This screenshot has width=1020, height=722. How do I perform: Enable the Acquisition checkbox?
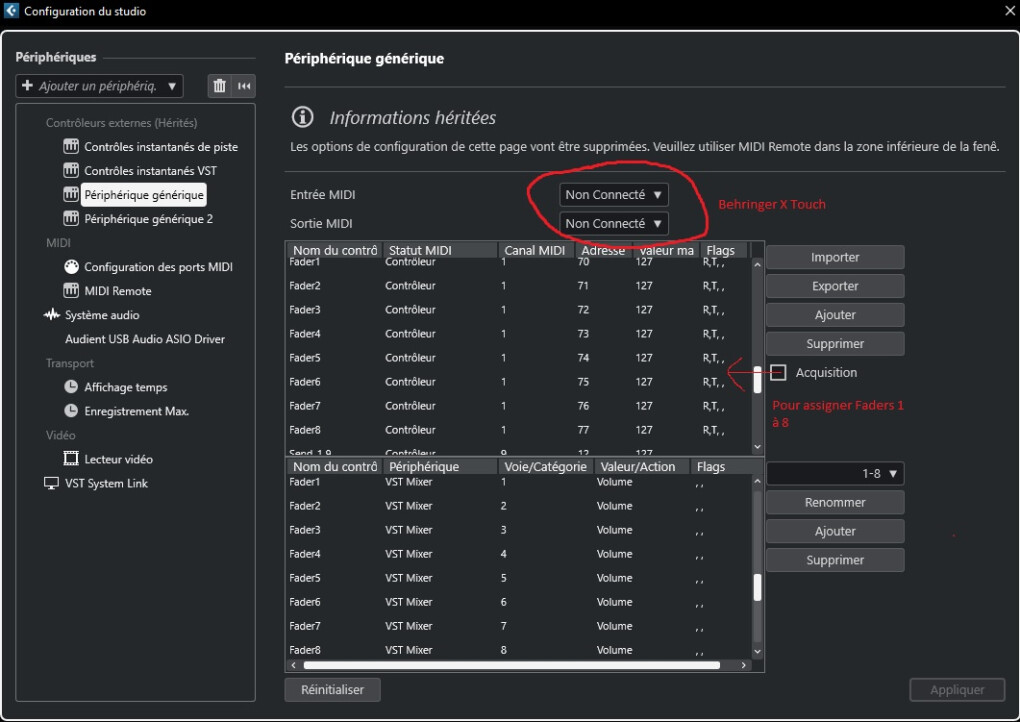(778, 373)
